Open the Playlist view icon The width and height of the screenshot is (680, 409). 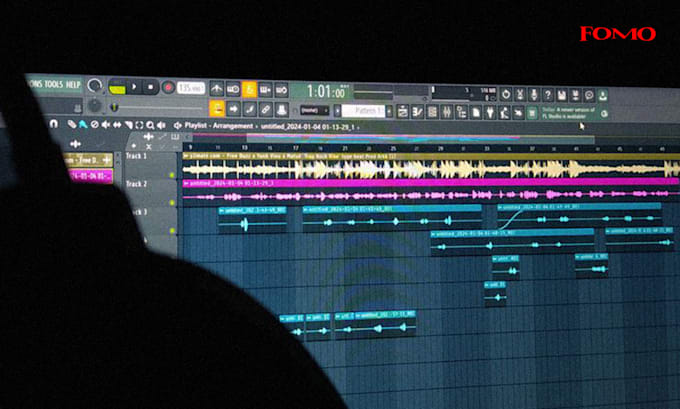point(403,112)
